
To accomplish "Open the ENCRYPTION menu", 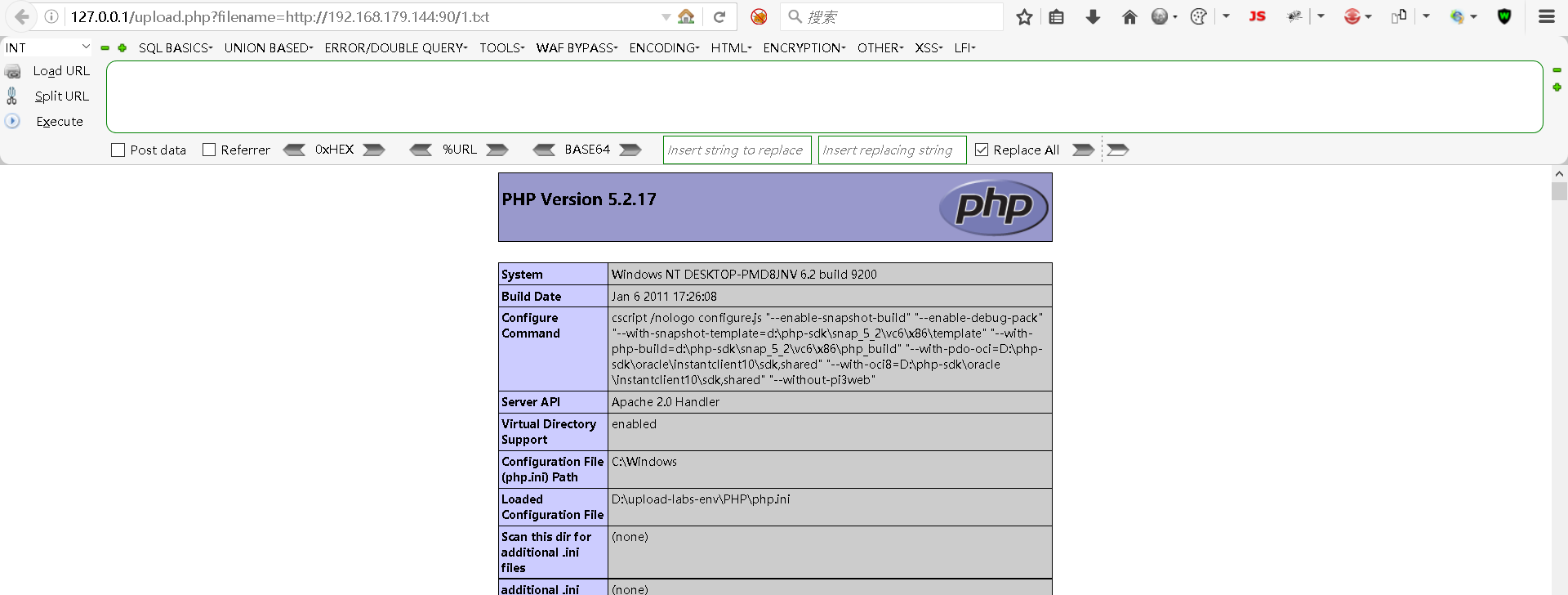I will coord(804,47).
